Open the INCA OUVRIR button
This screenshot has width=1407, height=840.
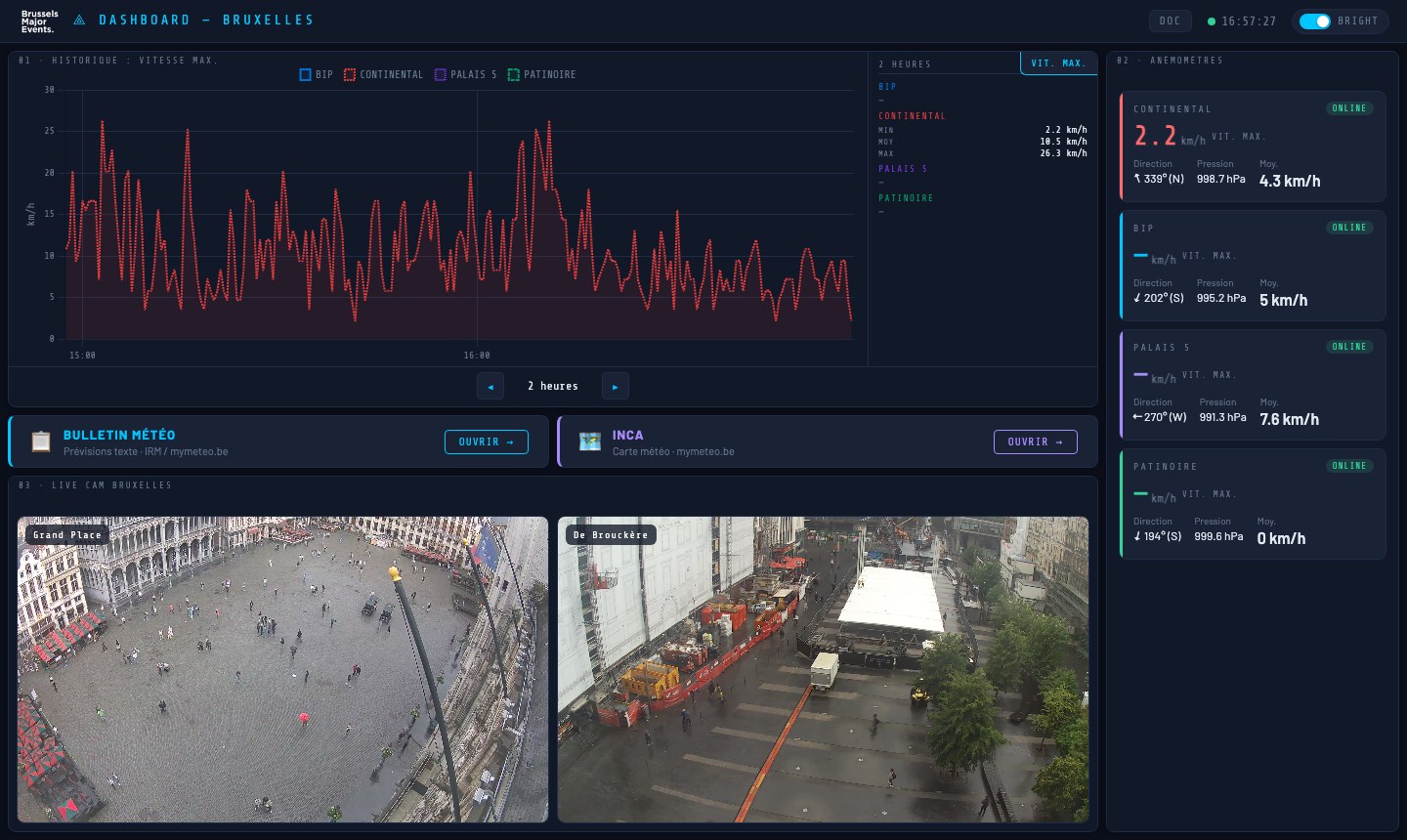[1036, 441]
